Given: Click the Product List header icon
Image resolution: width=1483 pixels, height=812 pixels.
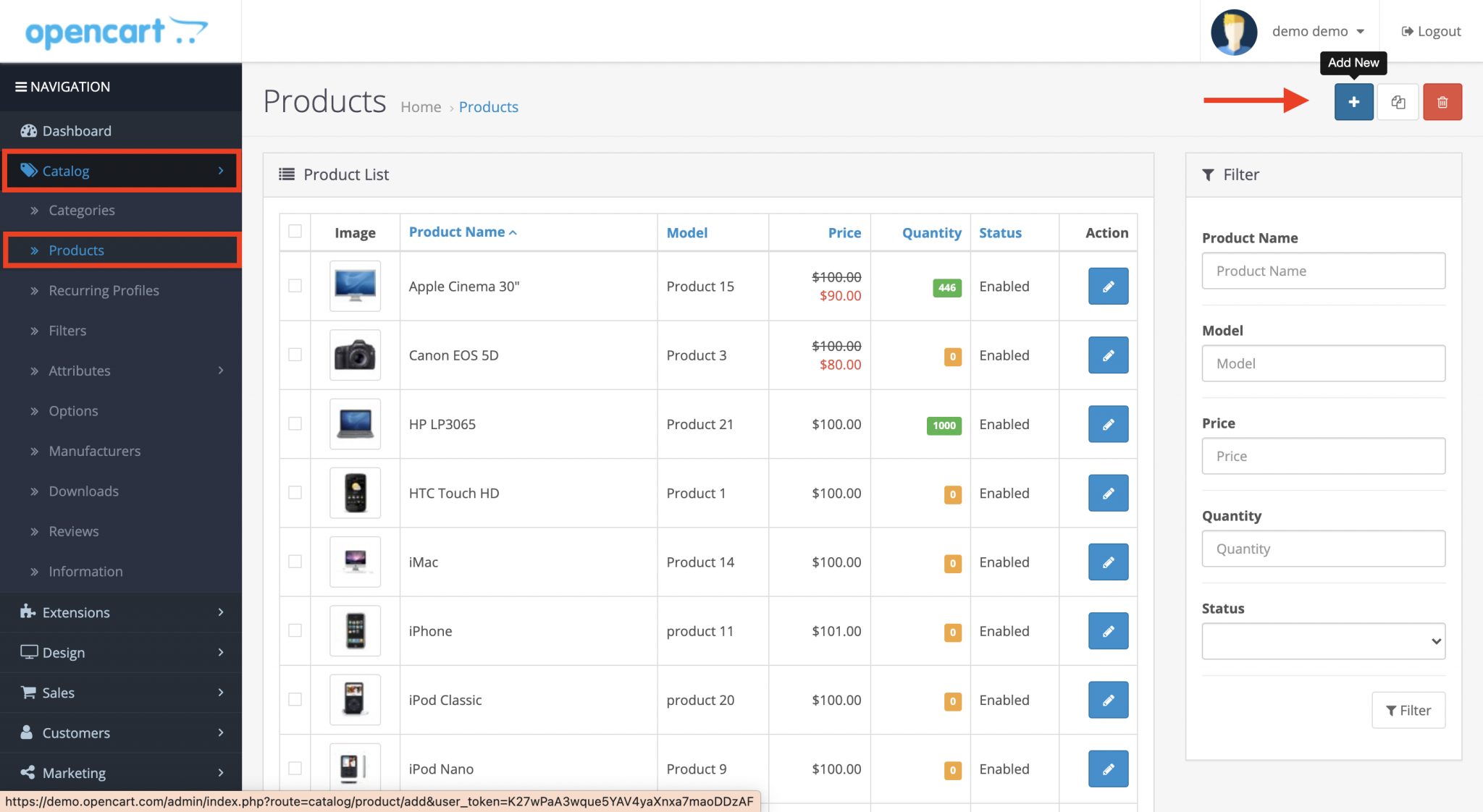Looking at the screenshot, I should point(287,174).
